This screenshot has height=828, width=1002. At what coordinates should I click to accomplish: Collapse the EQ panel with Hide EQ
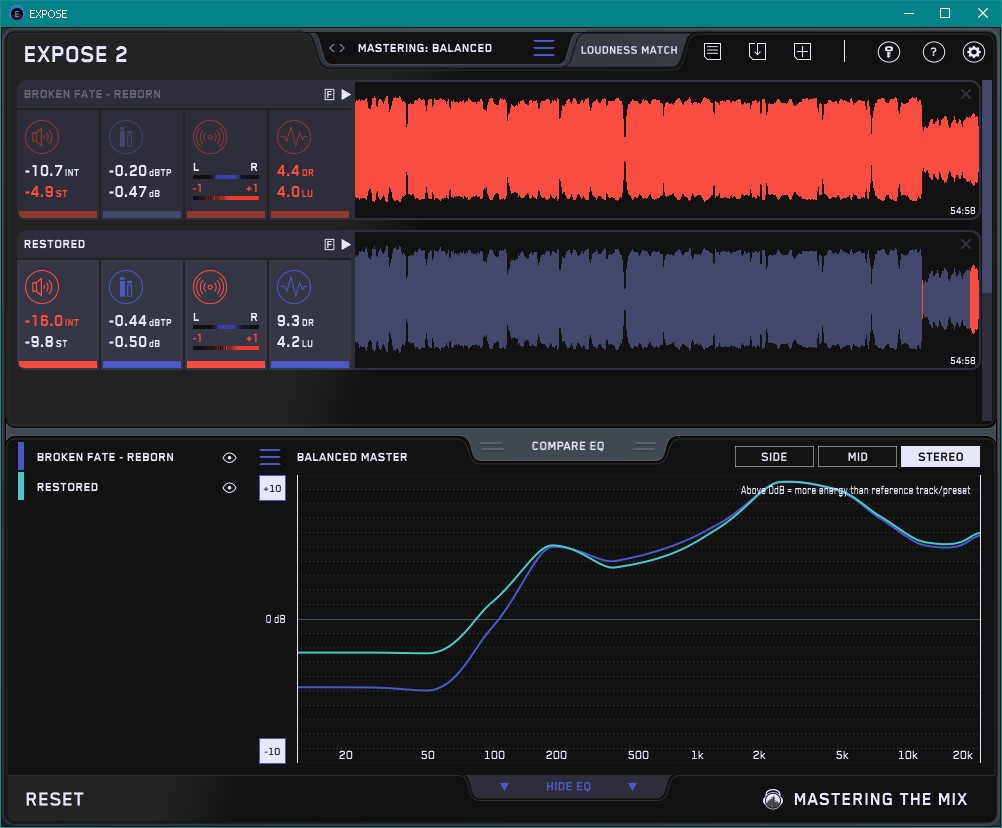(567, 787)
